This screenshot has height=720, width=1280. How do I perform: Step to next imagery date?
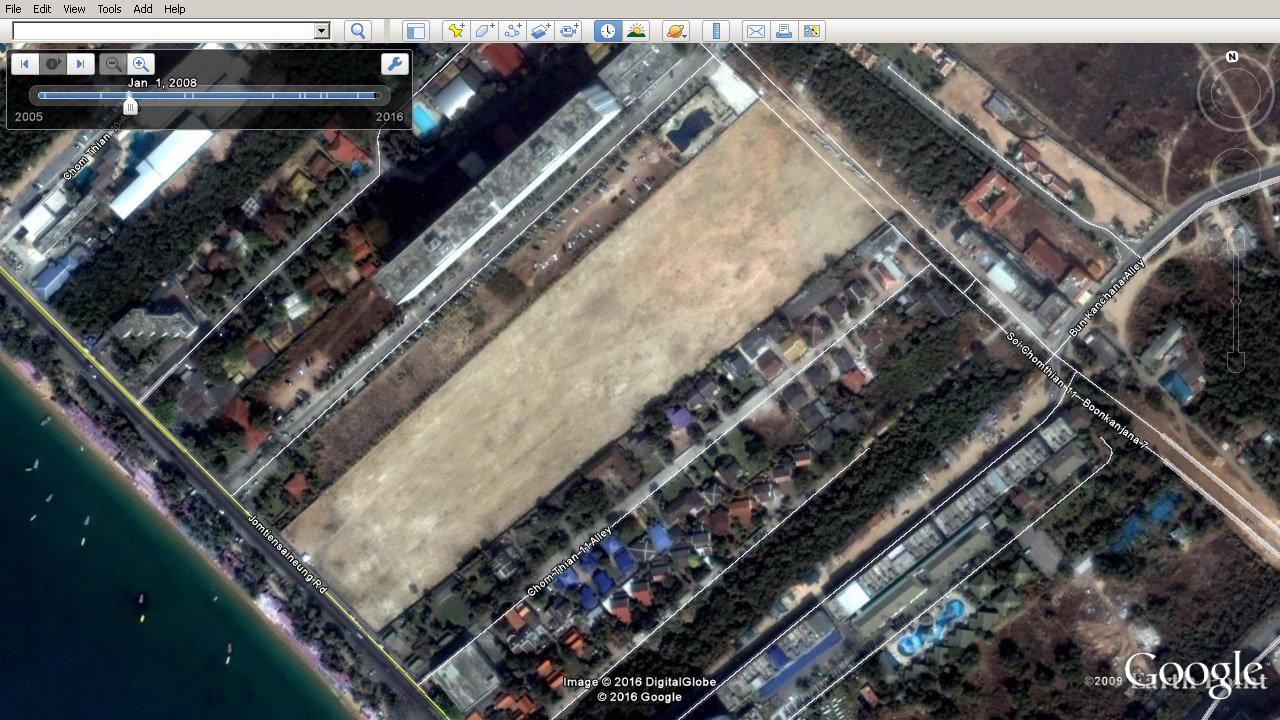pos(80,64)
